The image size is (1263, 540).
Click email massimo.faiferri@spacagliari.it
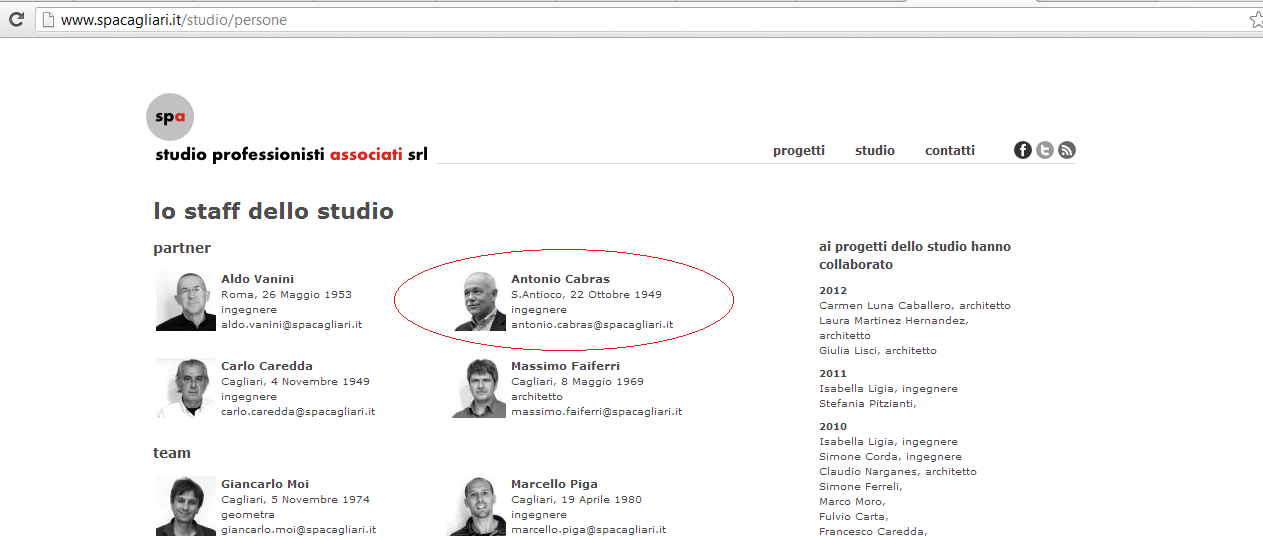click(x=596, y=412)
